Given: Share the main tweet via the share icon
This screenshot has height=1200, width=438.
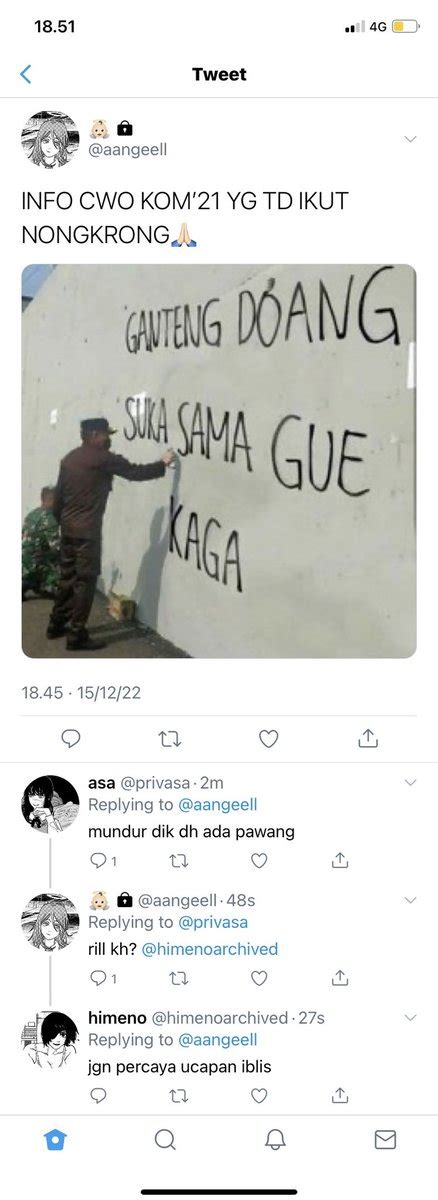Looking at the screenshot, I should tap(367, 738).
